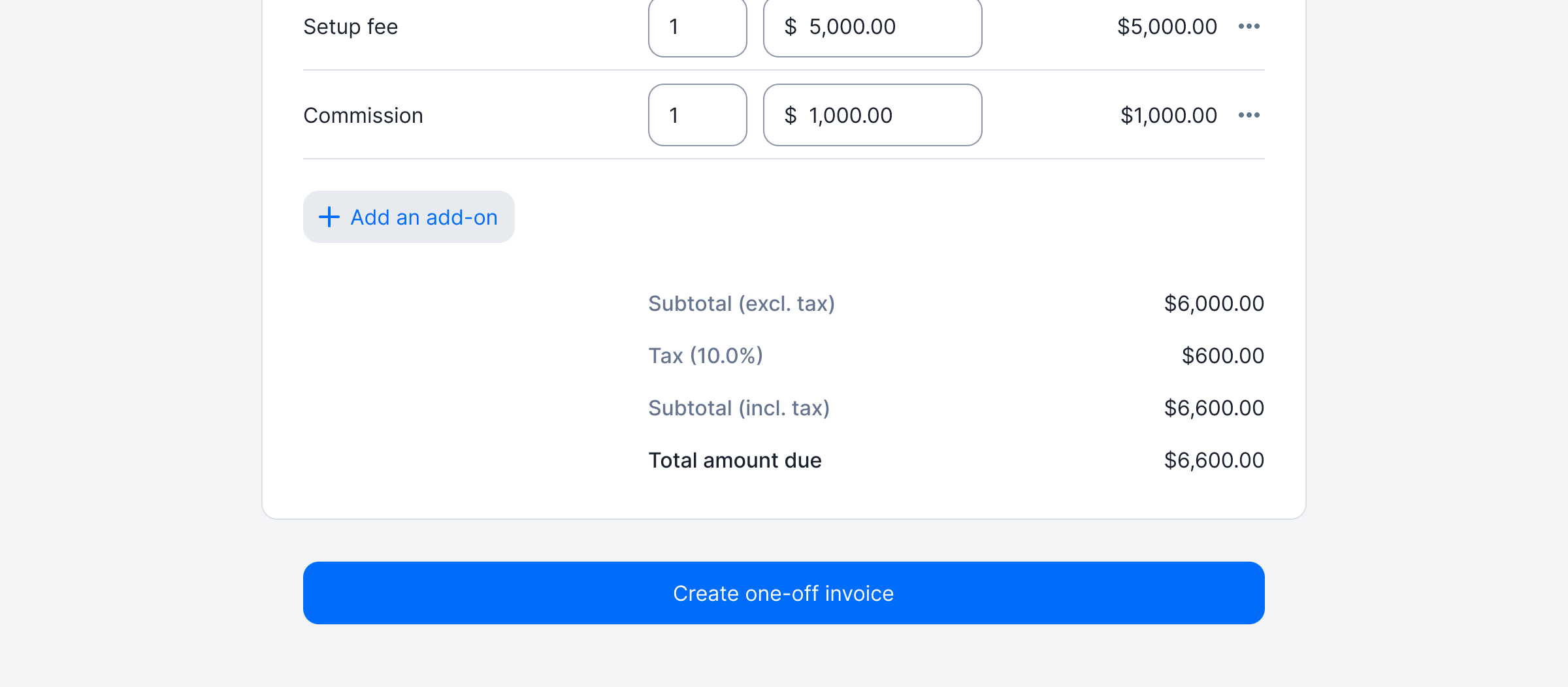1568x687 pixels.
Task: Open the Setup fee row options menu
Action: coord(1249,26)
